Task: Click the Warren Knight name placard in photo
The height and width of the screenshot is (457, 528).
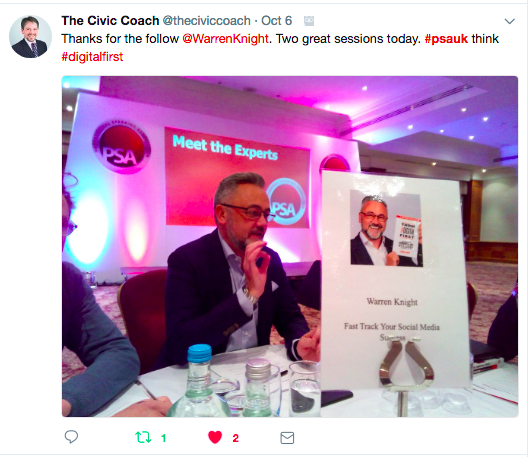Action: click(x=394, y=280)
